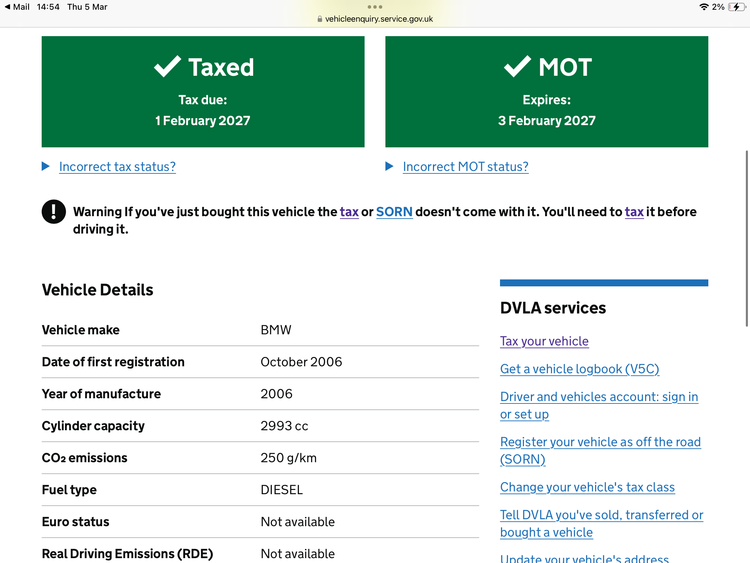750x563 pixels.
Task: Expand the Incorrect tax status disclosure
Action: click(117, 167)
